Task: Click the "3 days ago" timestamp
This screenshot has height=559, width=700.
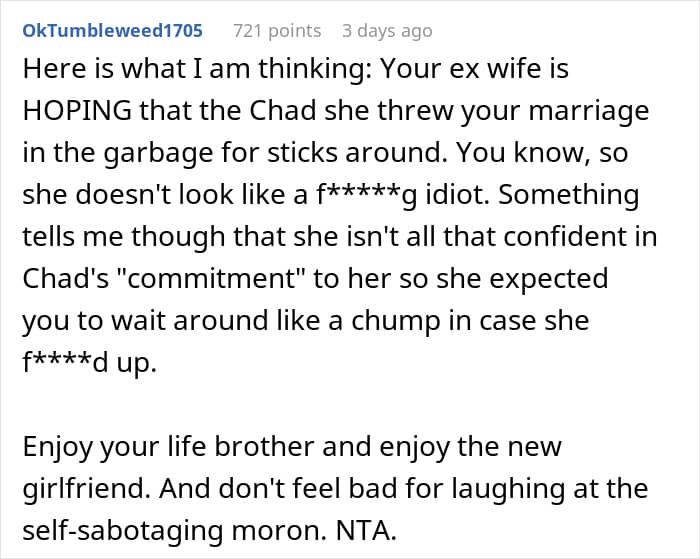Action: pos(387,31)
